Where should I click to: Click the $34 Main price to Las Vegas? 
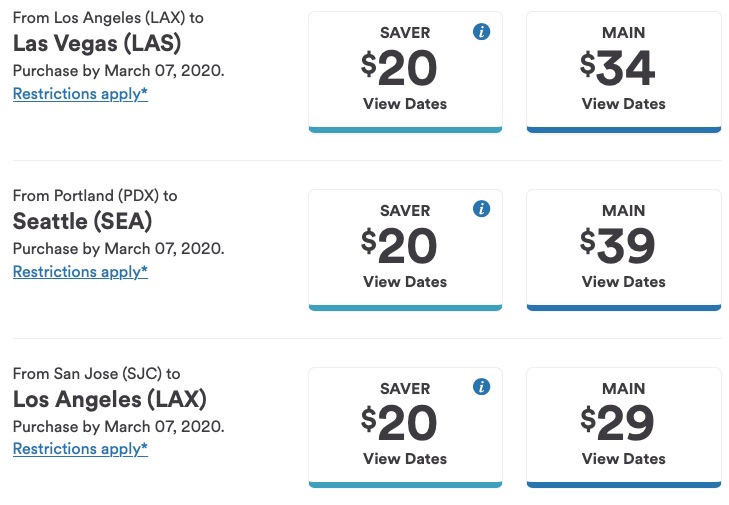pyautogui.click(x=618, y=68)
